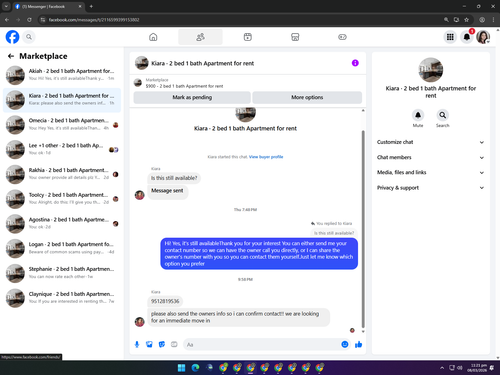Record a voice clip microphone icon
This screenshot has height=375, width=500.
coord(137,344)
